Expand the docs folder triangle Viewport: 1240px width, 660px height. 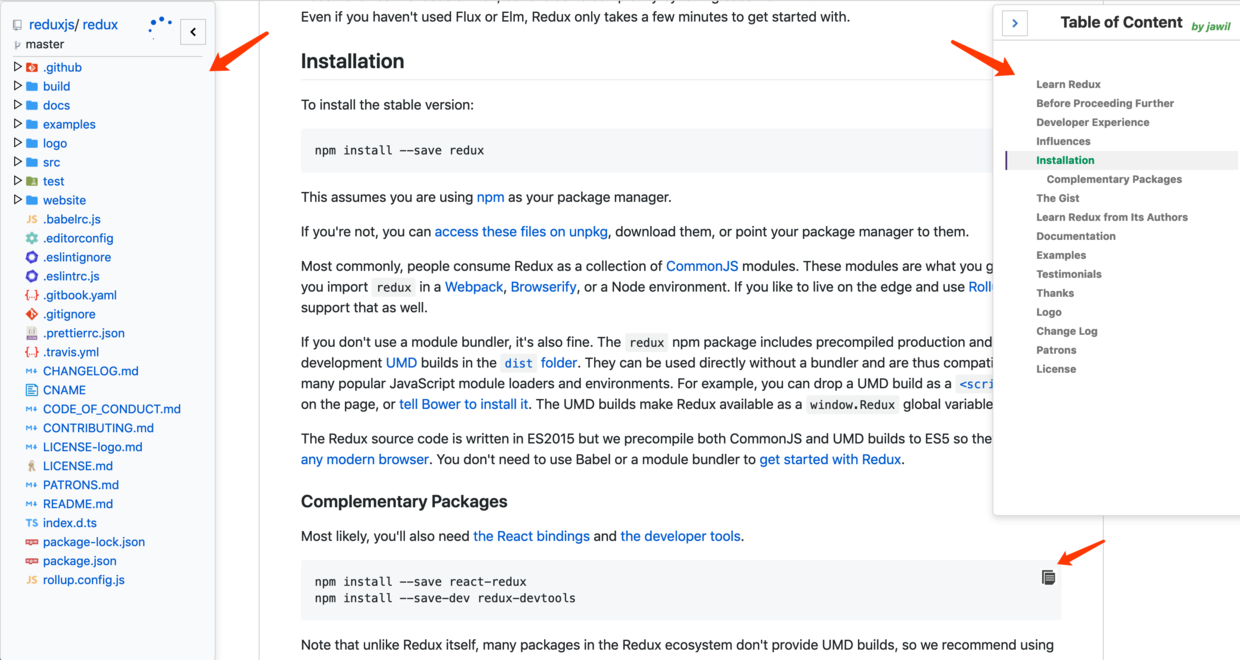(18, 105)
